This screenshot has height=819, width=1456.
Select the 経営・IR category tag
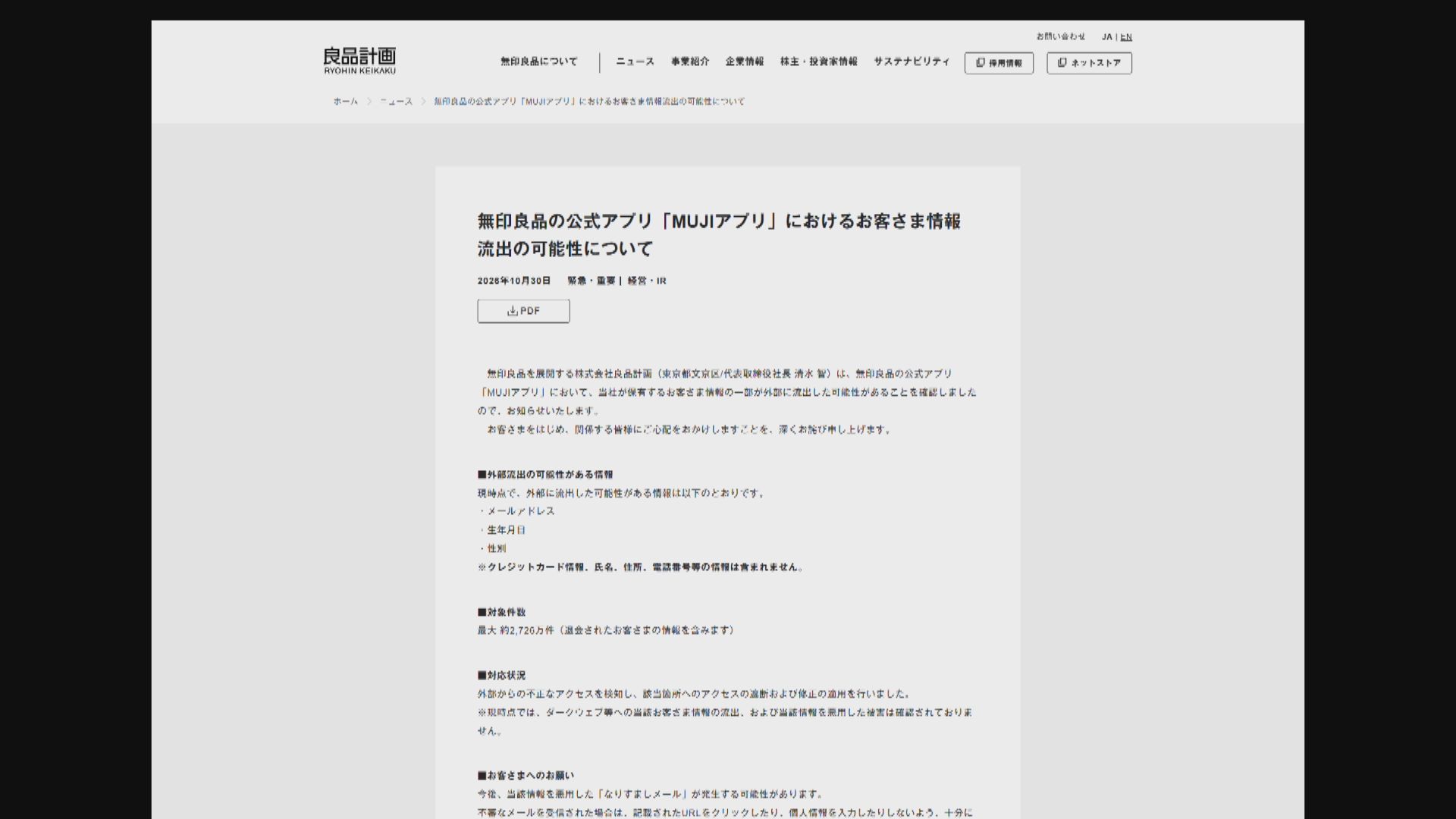[x=647, y=281]
